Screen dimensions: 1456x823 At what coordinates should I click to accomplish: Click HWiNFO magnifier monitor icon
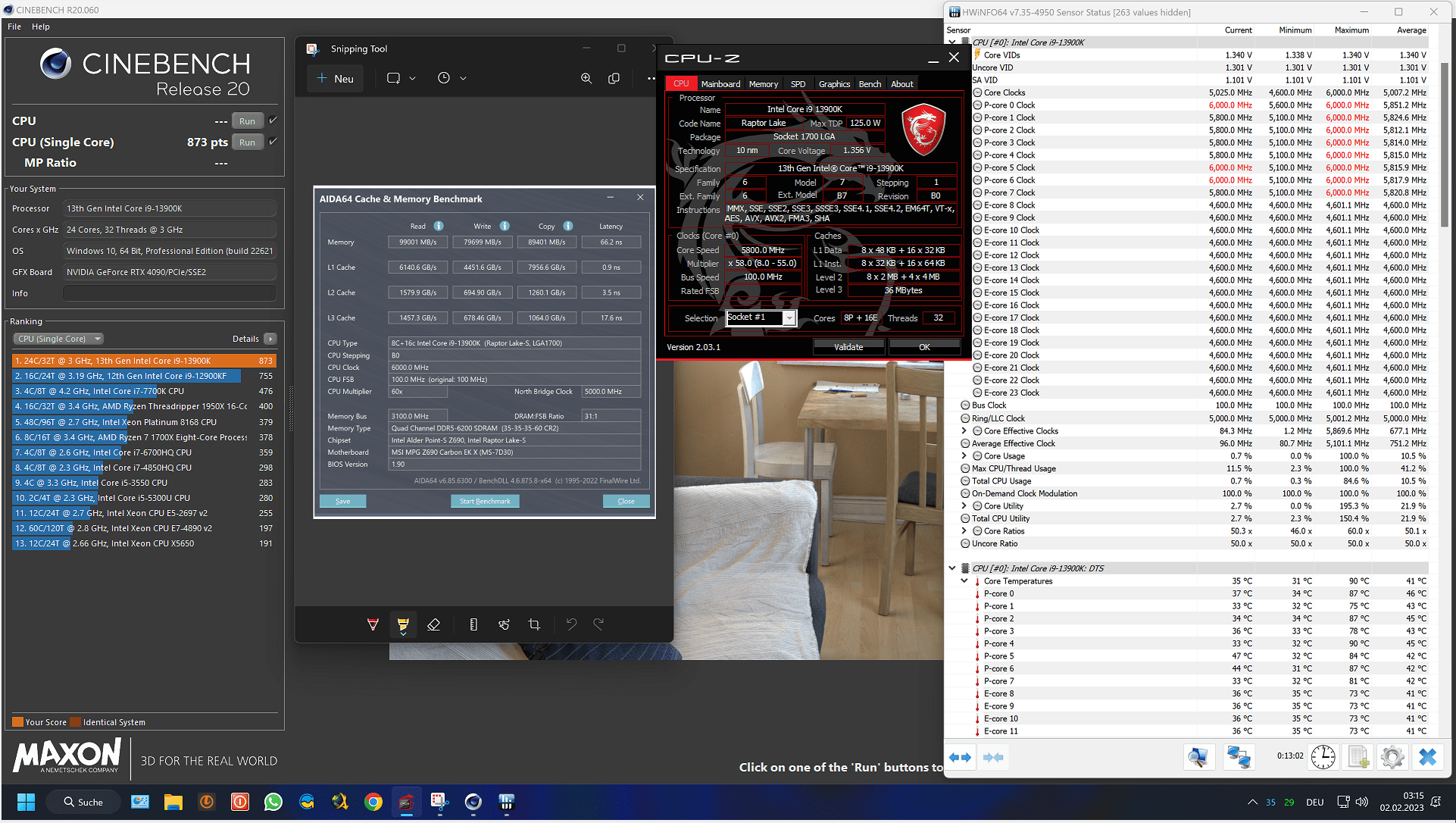(1199, 757)
